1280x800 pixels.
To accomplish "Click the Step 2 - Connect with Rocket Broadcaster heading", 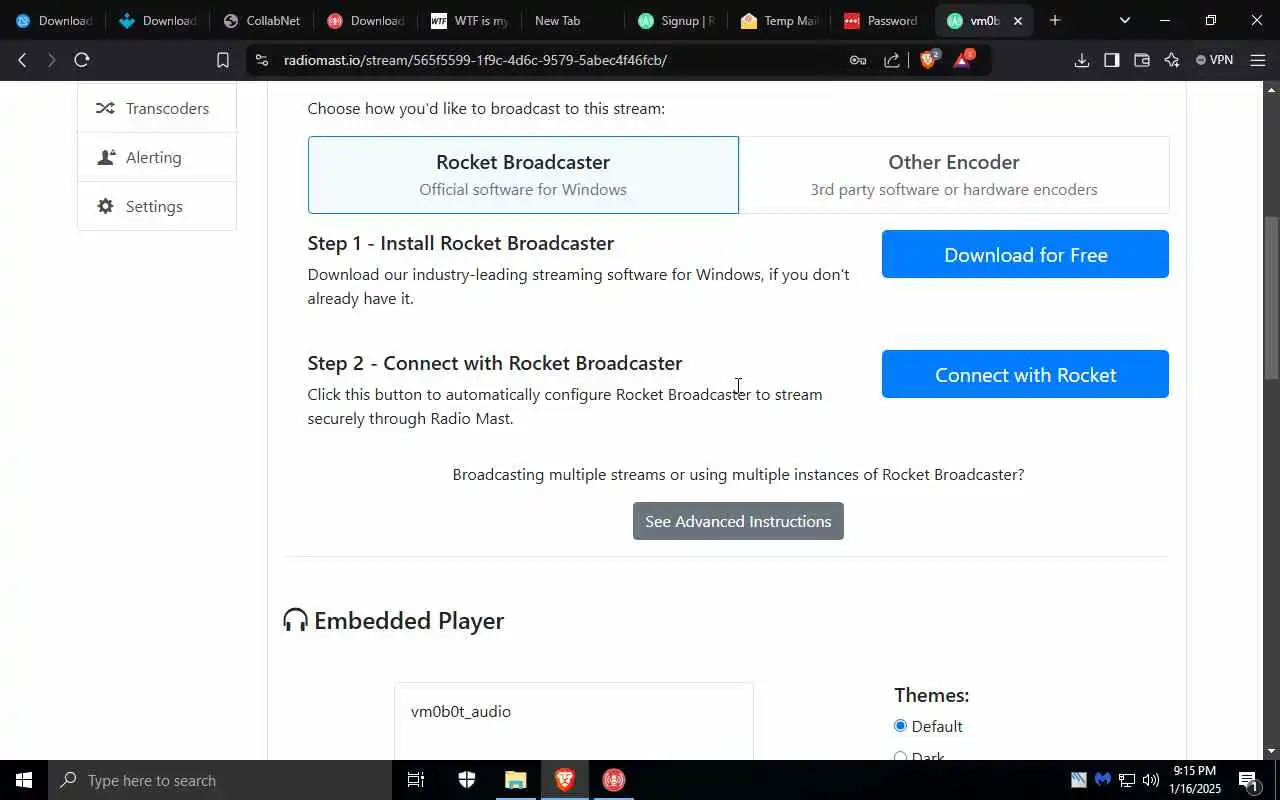I will point(495,363).
